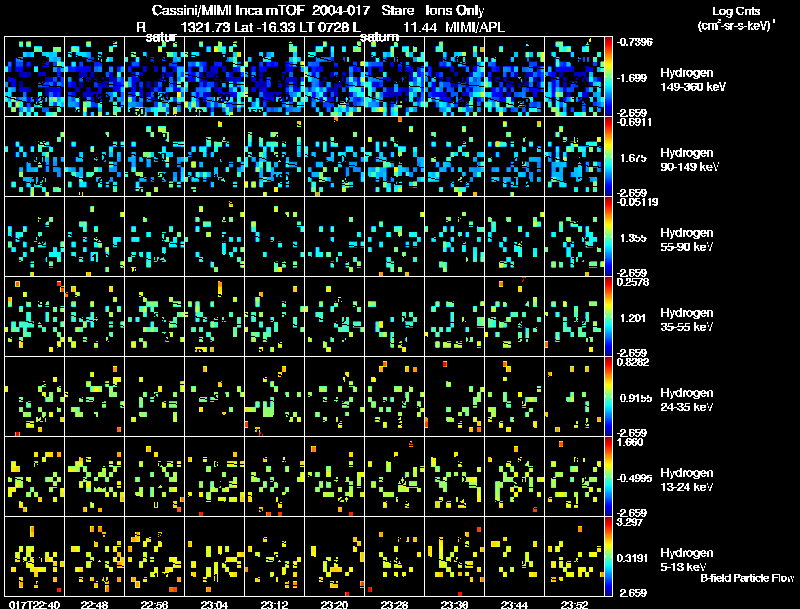The image size is (800, 609).
Task: Open the 90-149 keV panel at 23:20
Action: [334, 157]
